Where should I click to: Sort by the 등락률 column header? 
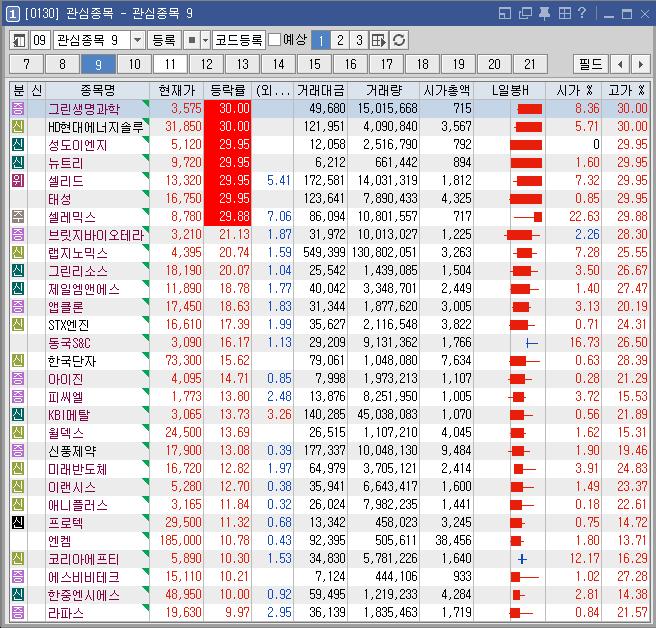coord(228,90)
